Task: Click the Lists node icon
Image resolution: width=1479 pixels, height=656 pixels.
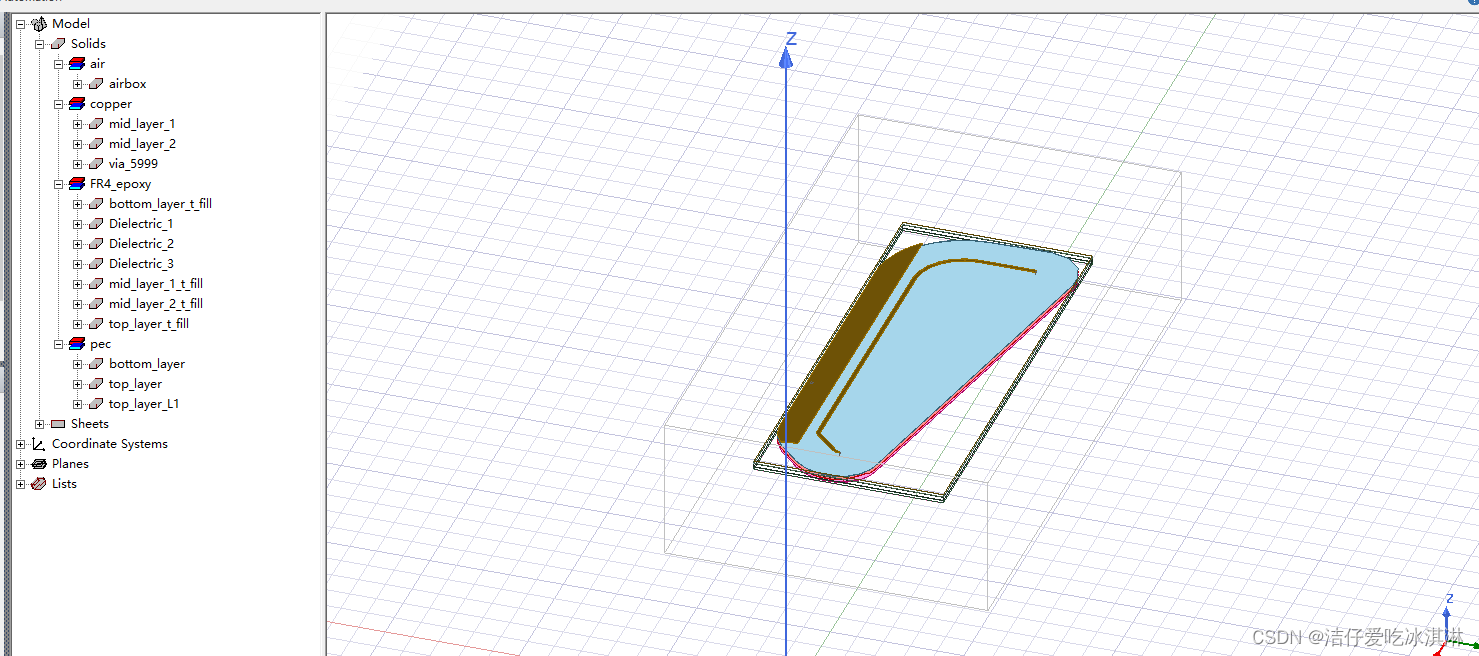Action: coord(39,484)
